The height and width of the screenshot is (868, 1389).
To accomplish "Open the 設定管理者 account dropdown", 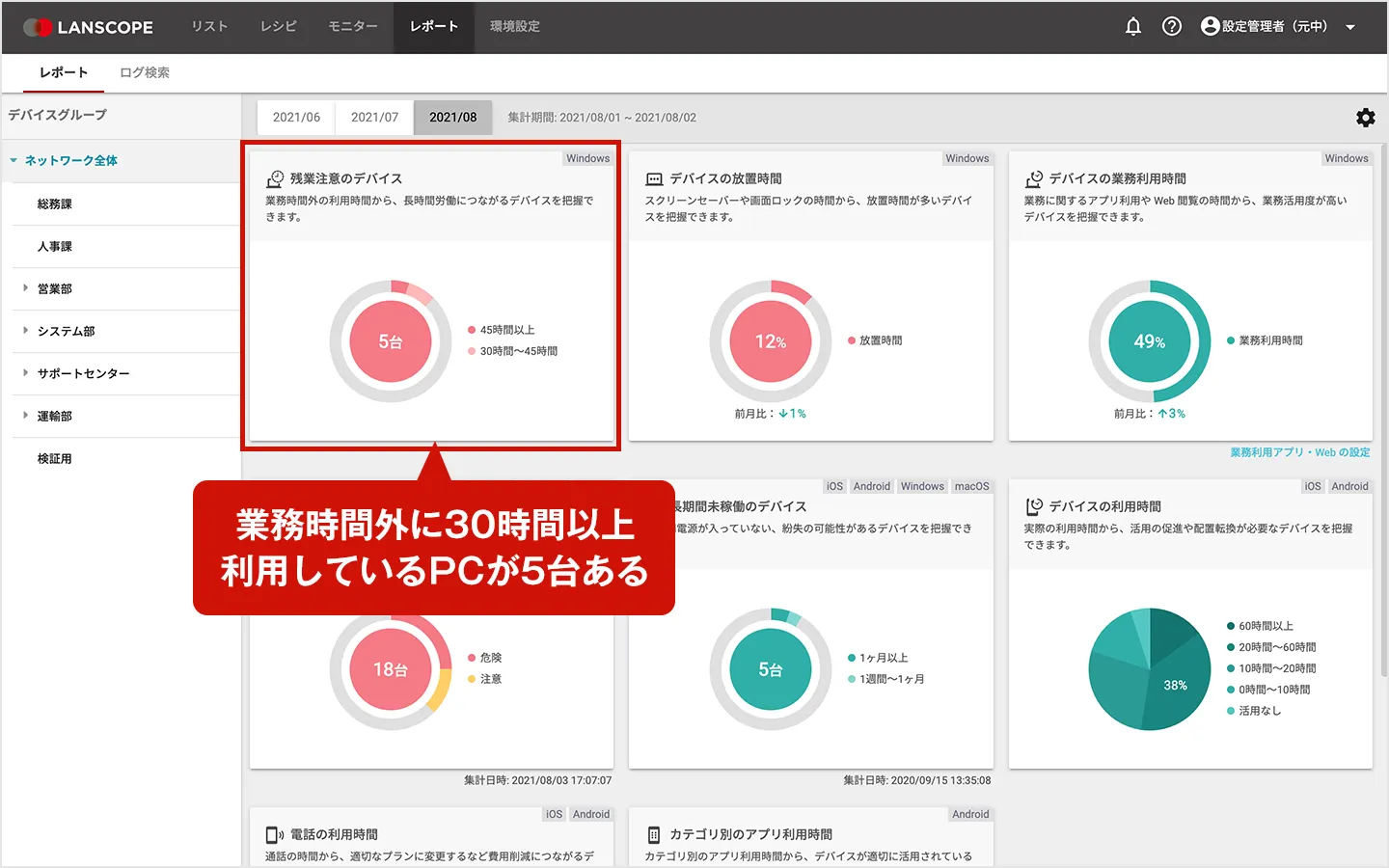I will tap(1350, 27).
